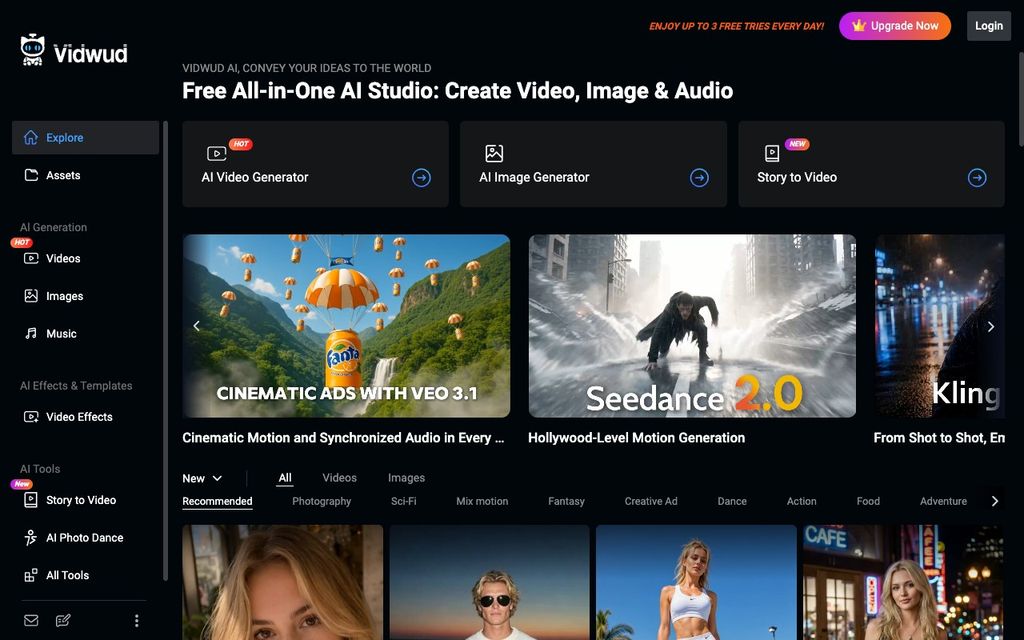The width and height of the screenshot is (1024, 640).
Task: Go to previous carousel slide arrow
Action: (197, 325)
